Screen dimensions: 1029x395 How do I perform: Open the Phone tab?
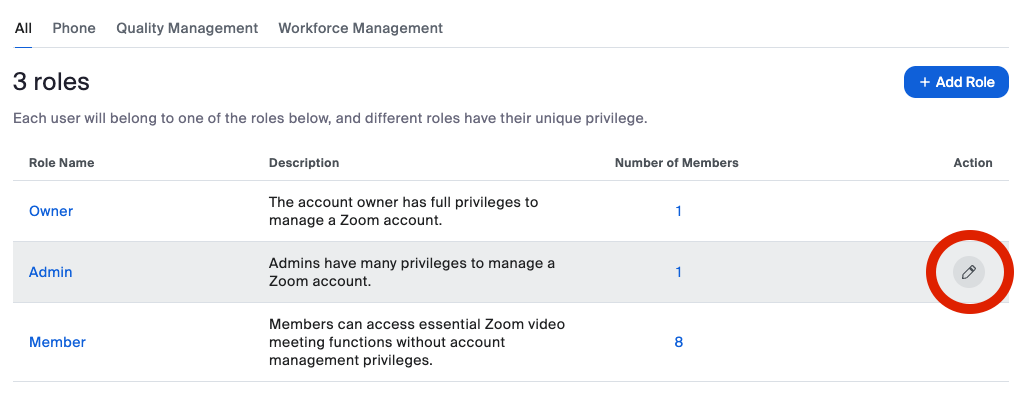click(x=74, y=28)
